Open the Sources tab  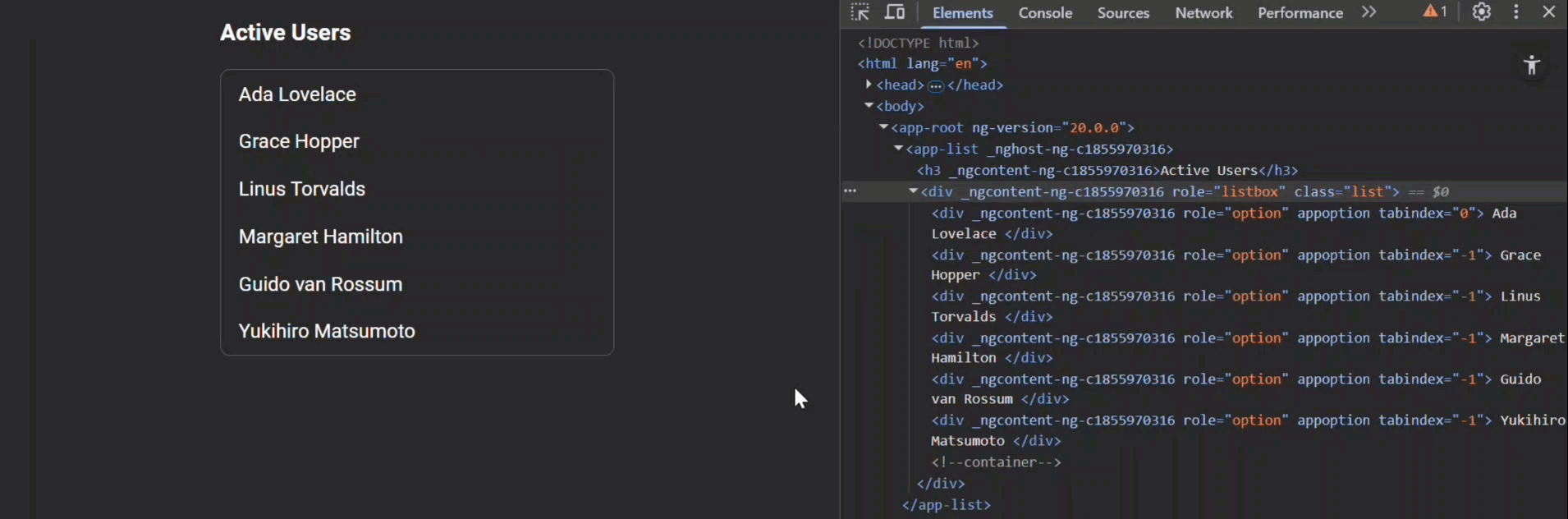(1123, 13)
